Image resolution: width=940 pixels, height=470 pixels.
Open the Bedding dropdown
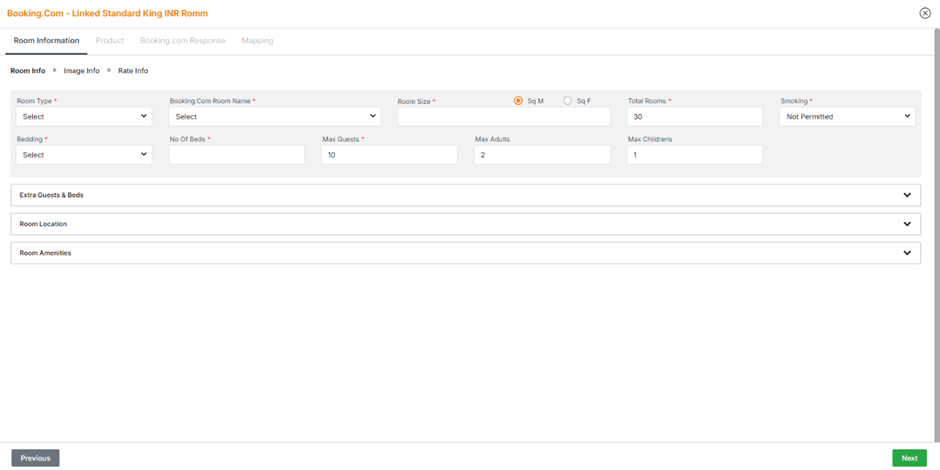click(84, 155)
